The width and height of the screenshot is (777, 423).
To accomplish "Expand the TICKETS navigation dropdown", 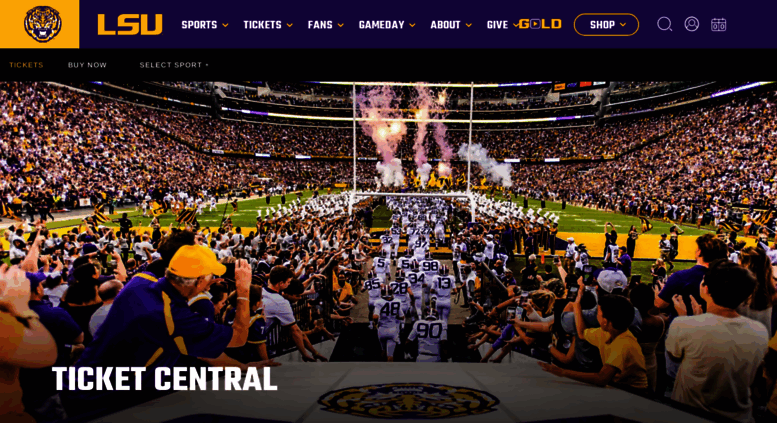I will point(268,25).
